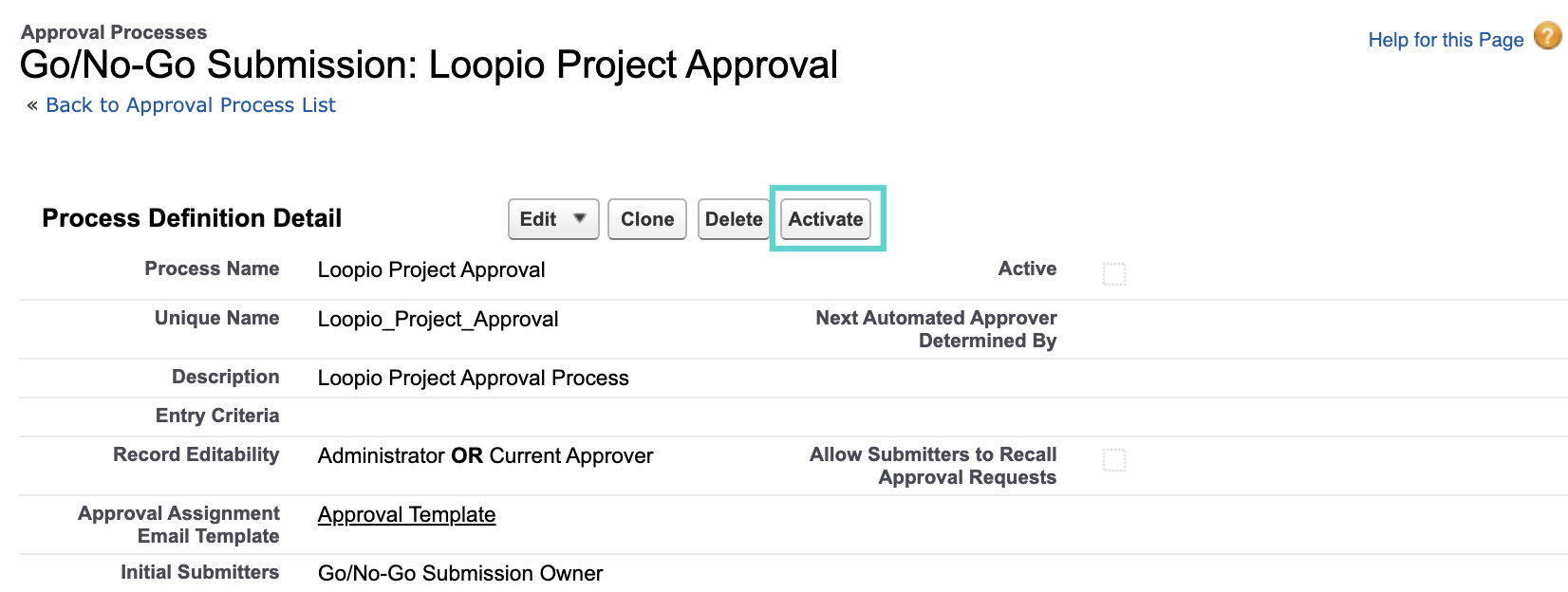Click the Entry Criteria row label

coord(217,416)
